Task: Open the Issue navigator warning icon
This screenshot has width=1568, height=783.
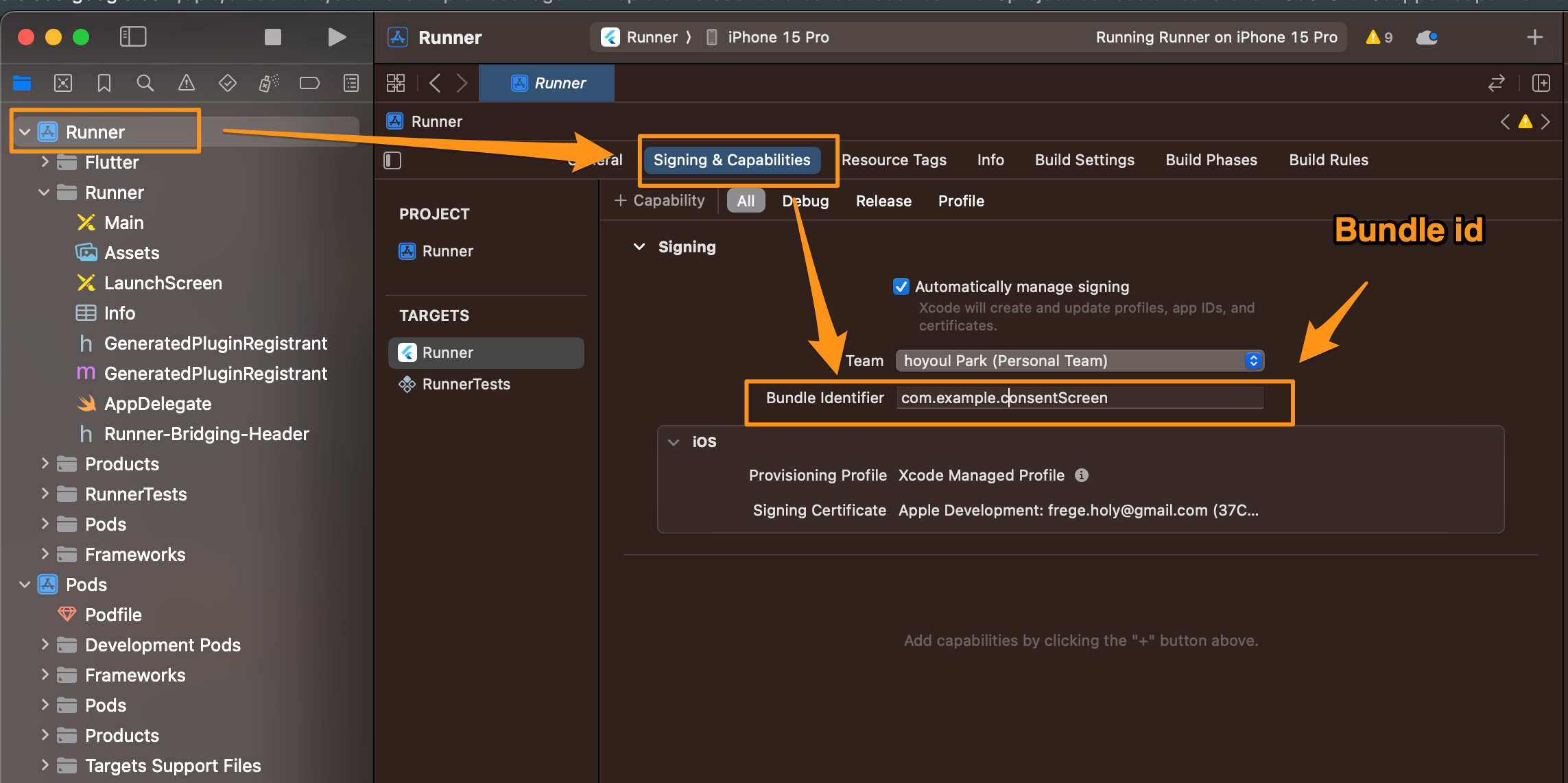Action: coord(187,84)
